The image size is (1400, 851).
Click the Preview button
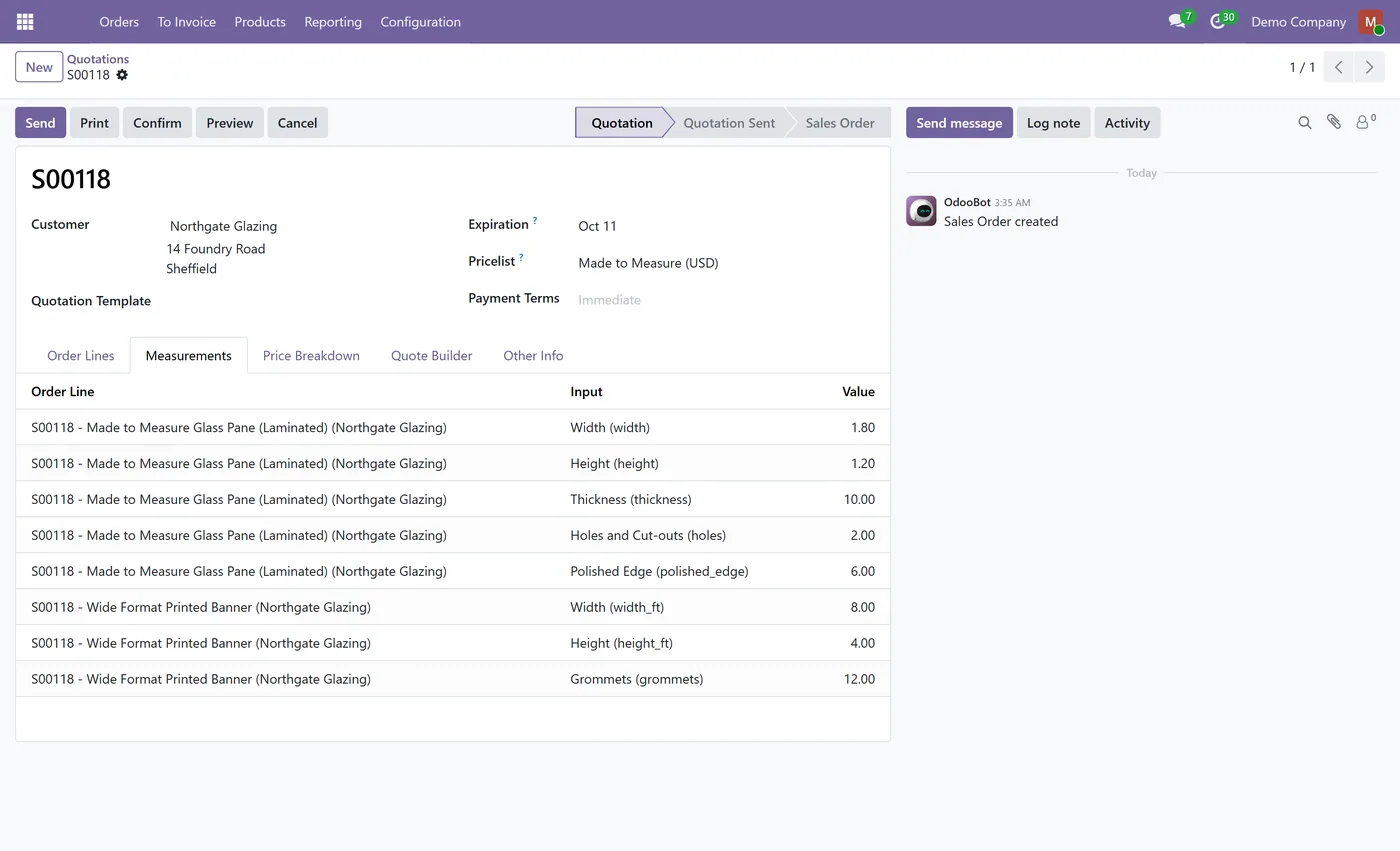(230, 123)
